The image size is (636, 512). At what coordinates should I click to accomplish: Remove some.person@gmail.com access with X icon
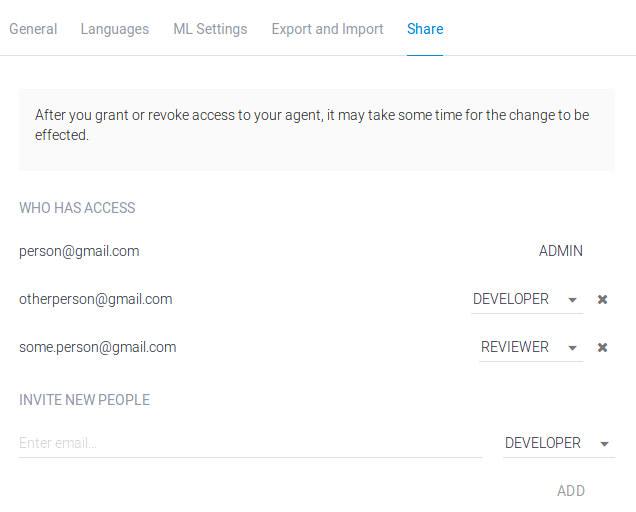pos(602,347)
